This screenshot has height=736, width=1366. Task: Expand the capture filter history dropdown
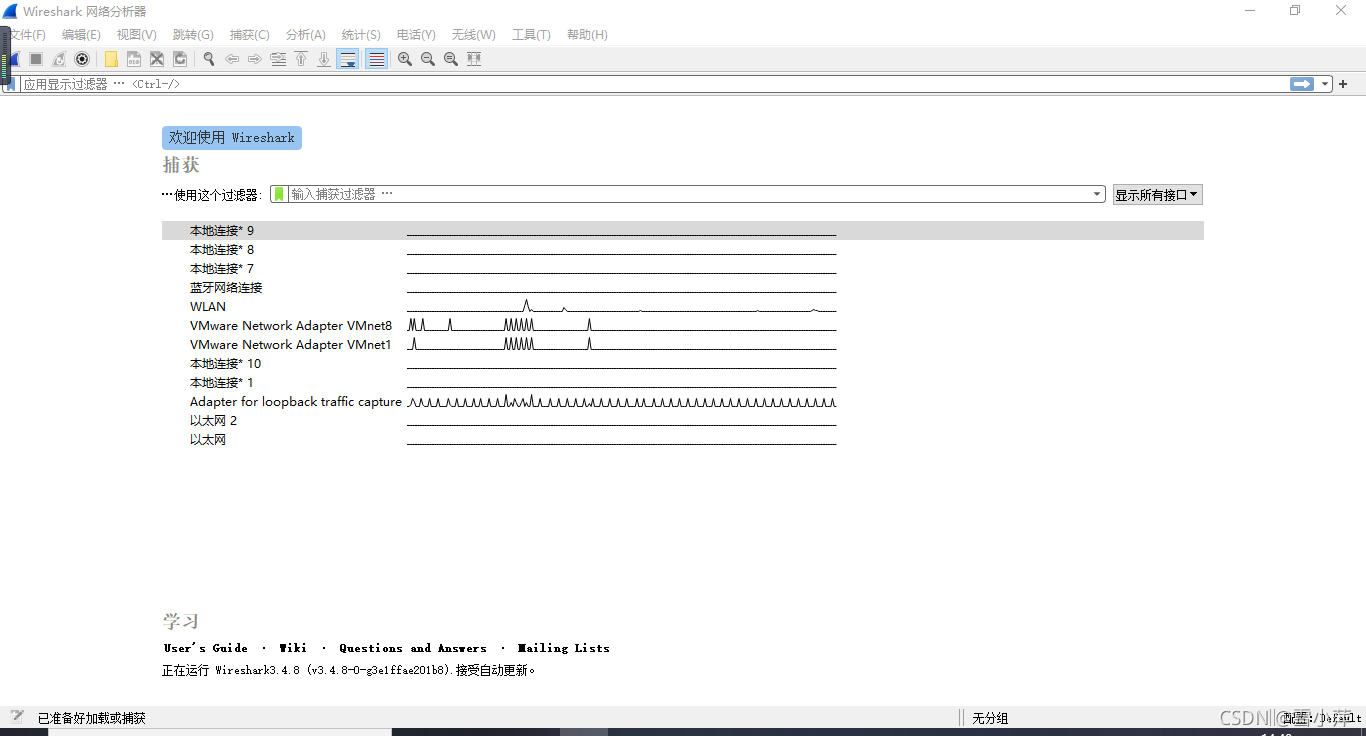click(1097, 195)
